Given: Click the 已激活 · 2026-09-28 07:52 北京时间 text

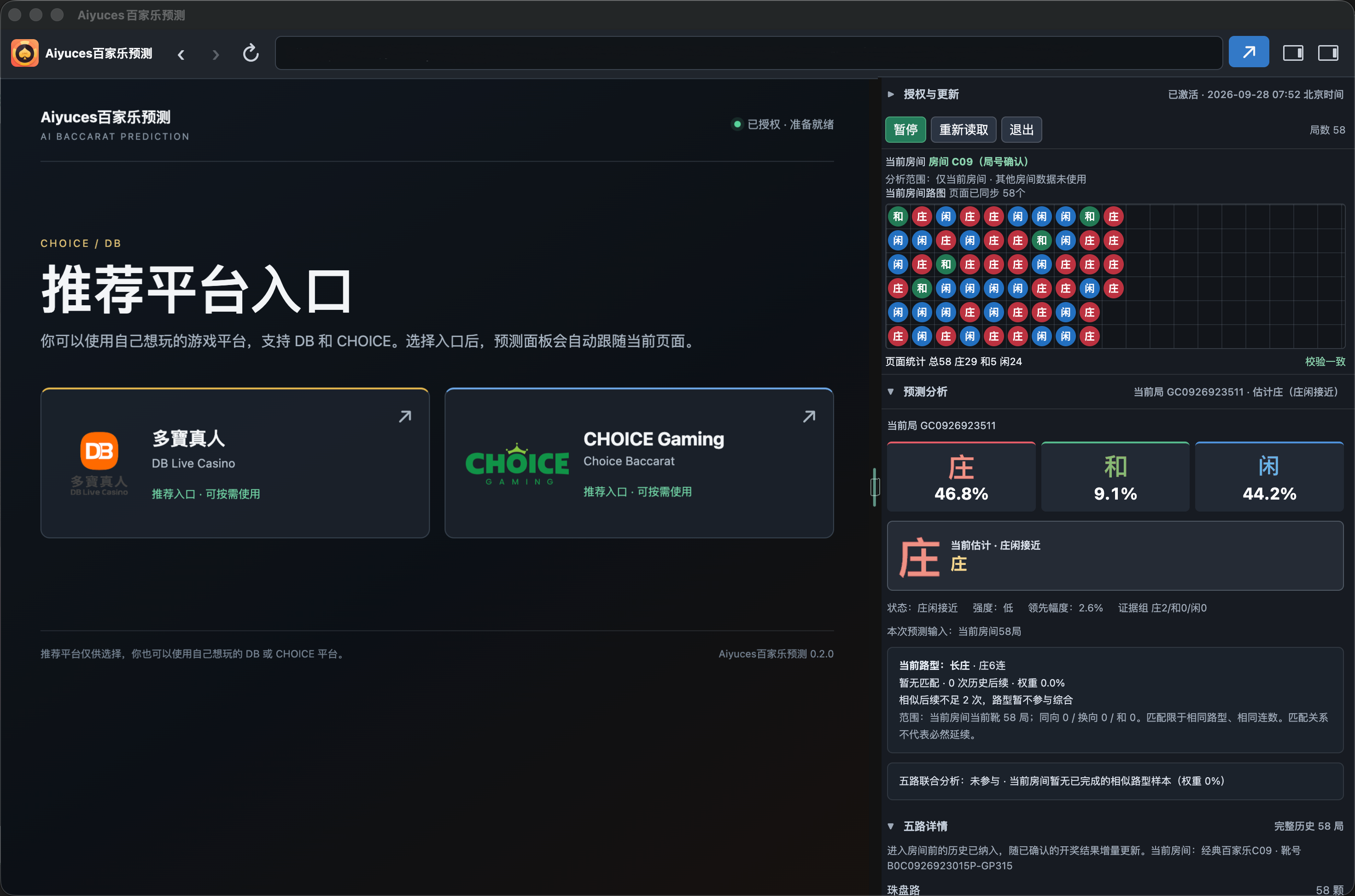Looking at the screenshot, I should click(1256, 94).
